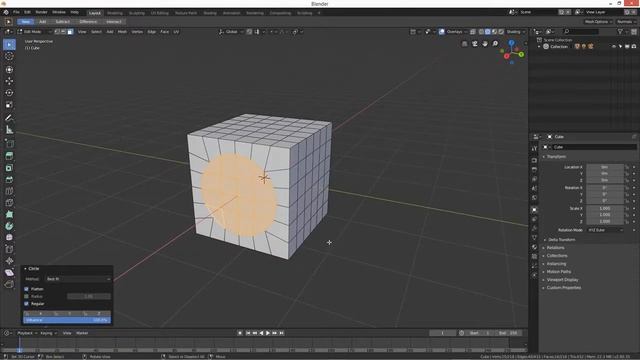Select the Annotate pencil tool

[x=9, y=118]
